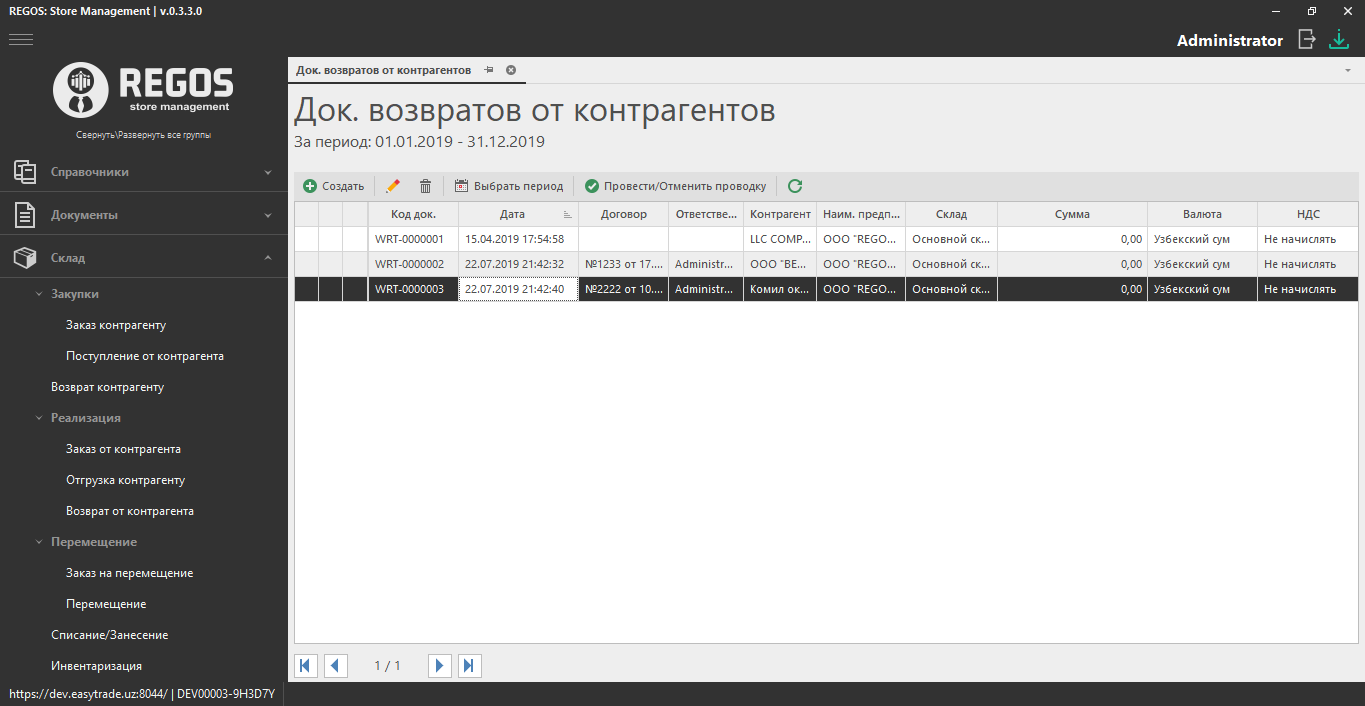Screen dimensions: 1365x706
Task: Open Возврат от контрагента menu item
Action: click(130, 511)
